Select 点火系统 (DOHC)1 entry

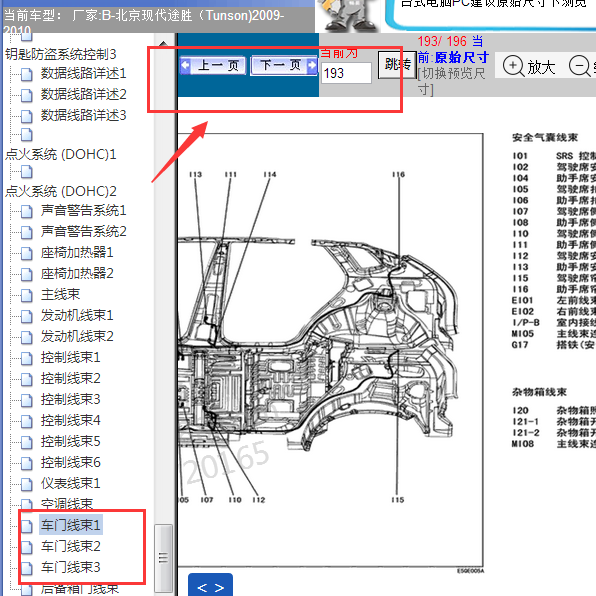coord(60,154)
